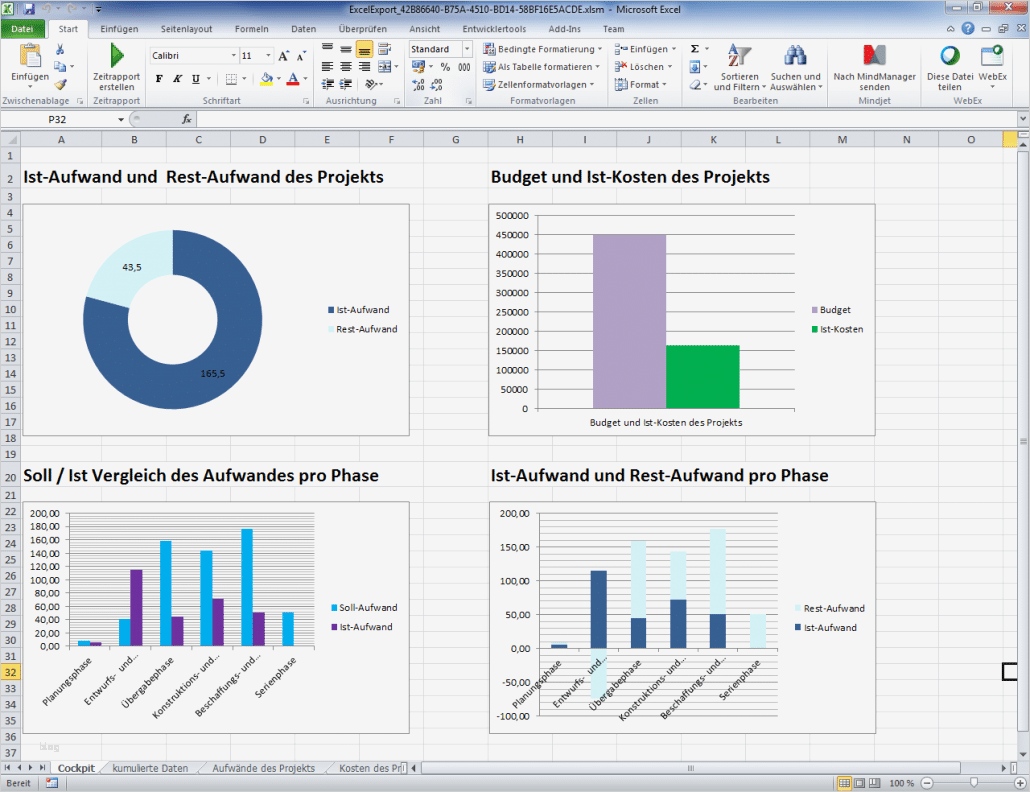1030x792 pixels.
Task: Click the WebEx ribbon button
Action: point(992,68)
